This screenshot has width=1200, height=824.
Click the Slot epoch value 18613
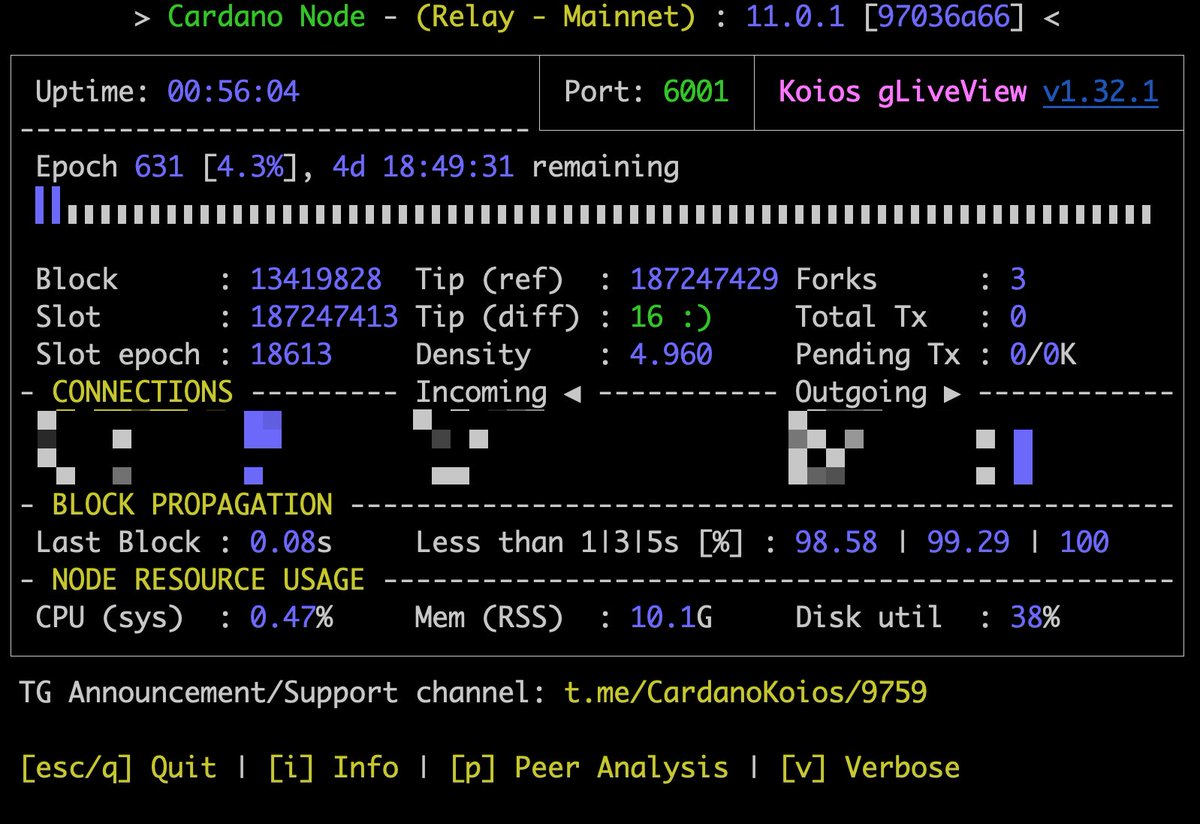pyautogui.click(x=291, y=354)
